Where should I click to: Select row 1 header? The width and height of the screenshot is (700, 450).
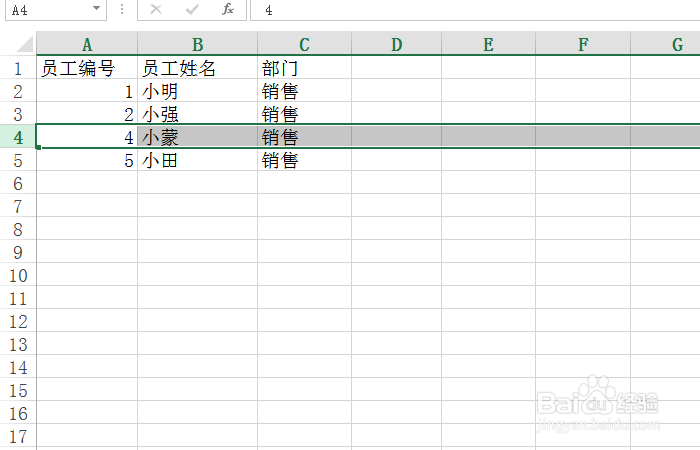18,68
